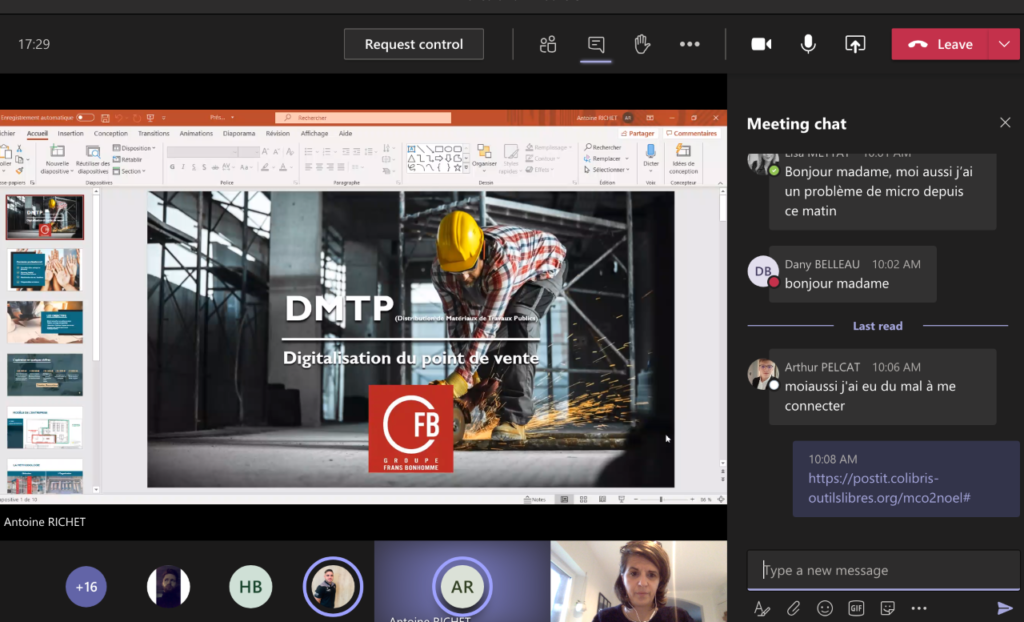Viewport: 1024px width, 622px height.
Task: Expand the Section dropdown
Action: point(129,171)
